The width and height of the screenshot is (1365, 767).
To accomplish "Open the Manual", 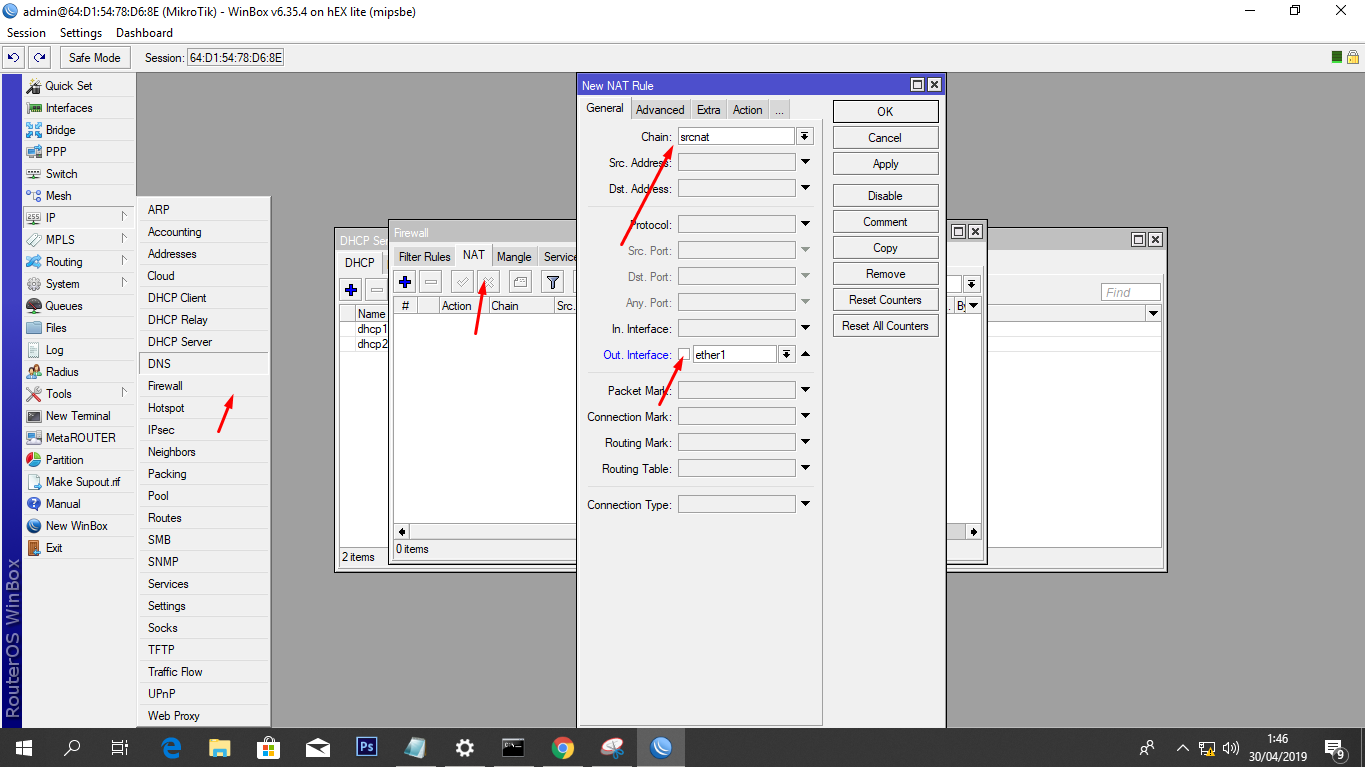I will pyautogui.click(x=79, y=504).
